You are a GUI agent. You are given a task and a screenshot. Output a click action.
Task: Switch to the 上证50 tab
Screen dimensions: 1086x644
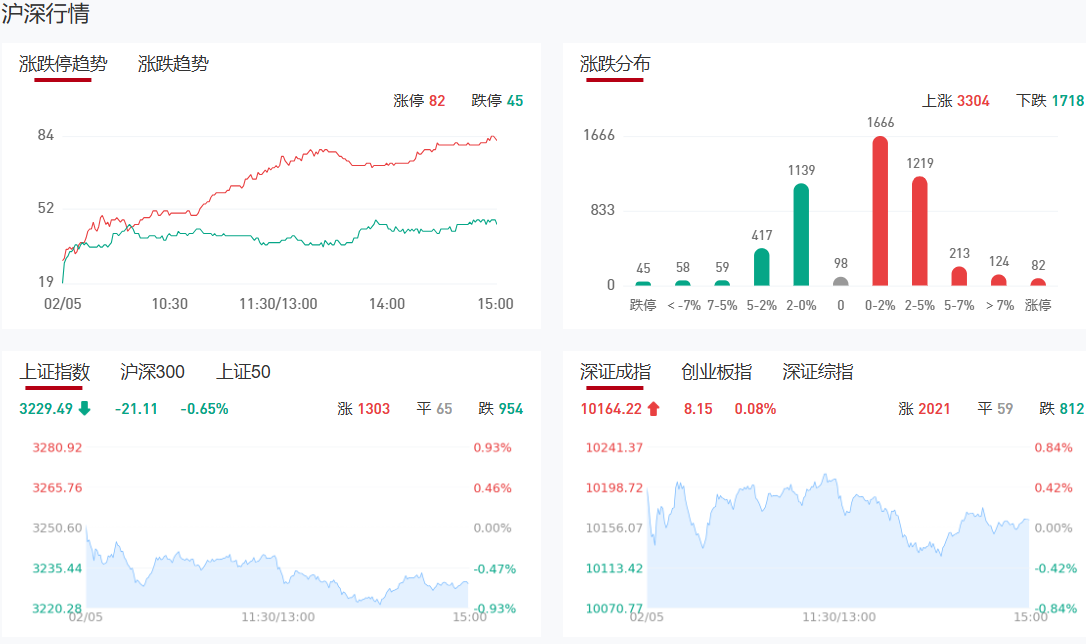(243, 372)
